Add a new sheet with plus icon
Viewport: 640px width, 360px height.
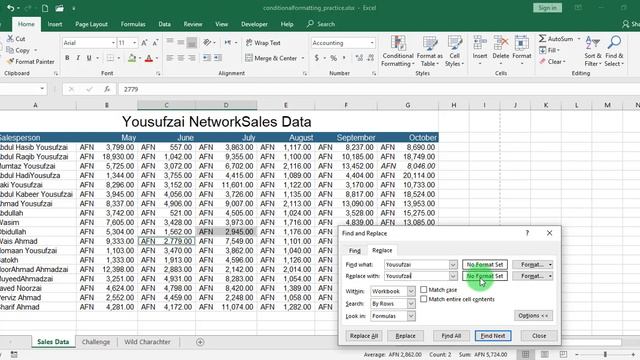(200, 342)
